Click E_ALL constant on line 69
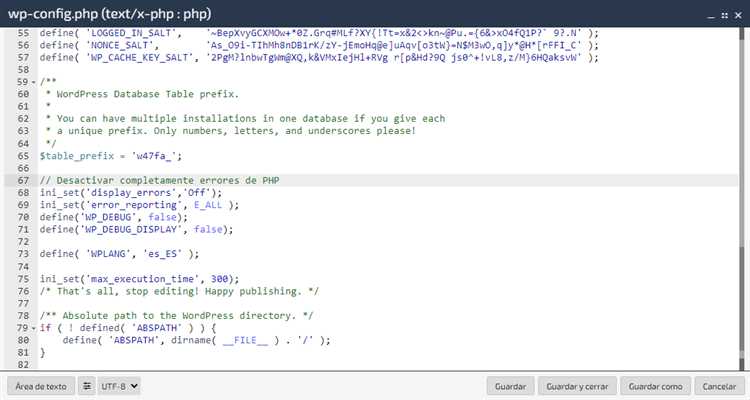 pyautogui.click(x=208, y=205)
